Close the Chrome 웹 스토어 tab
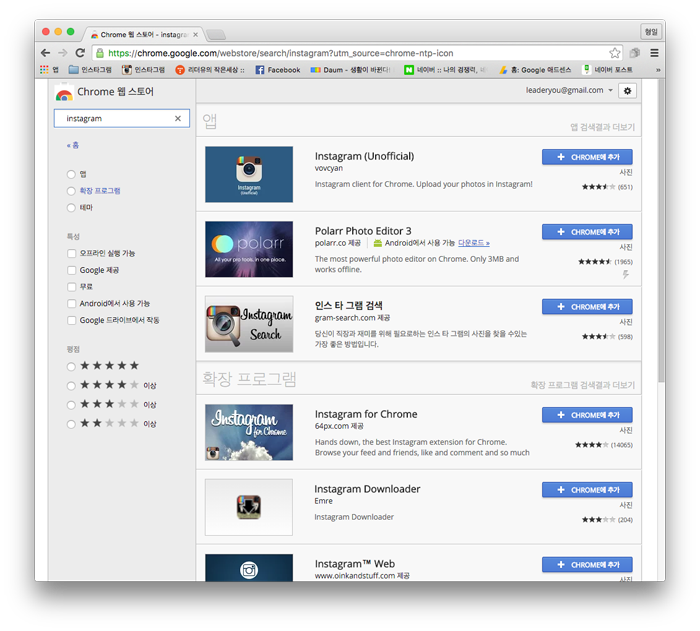Image resolution: width=700 pixels, height=631 pixels. (196, 34)
